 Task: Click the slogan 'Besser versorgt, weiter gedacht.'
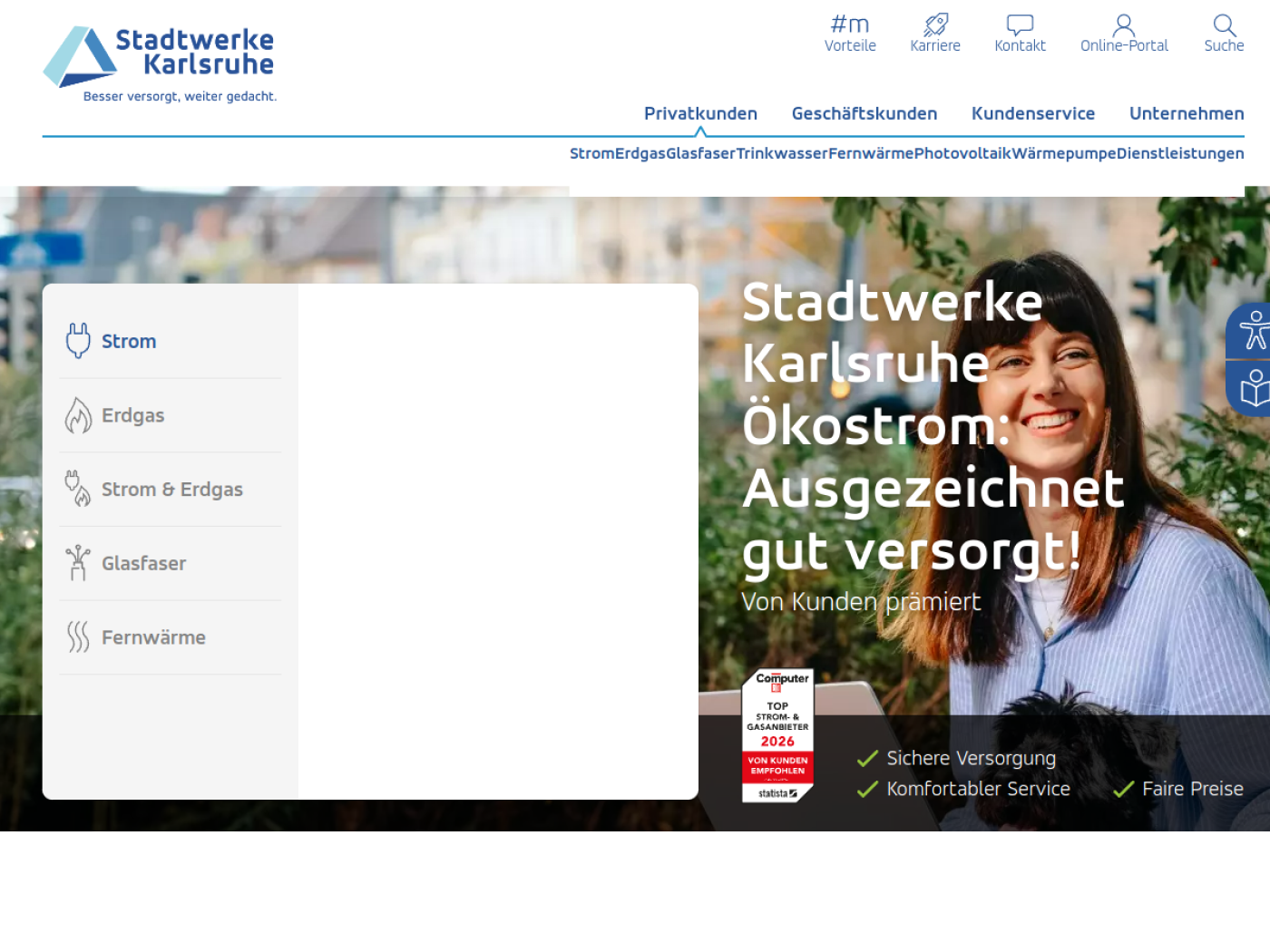coord(180,96)
